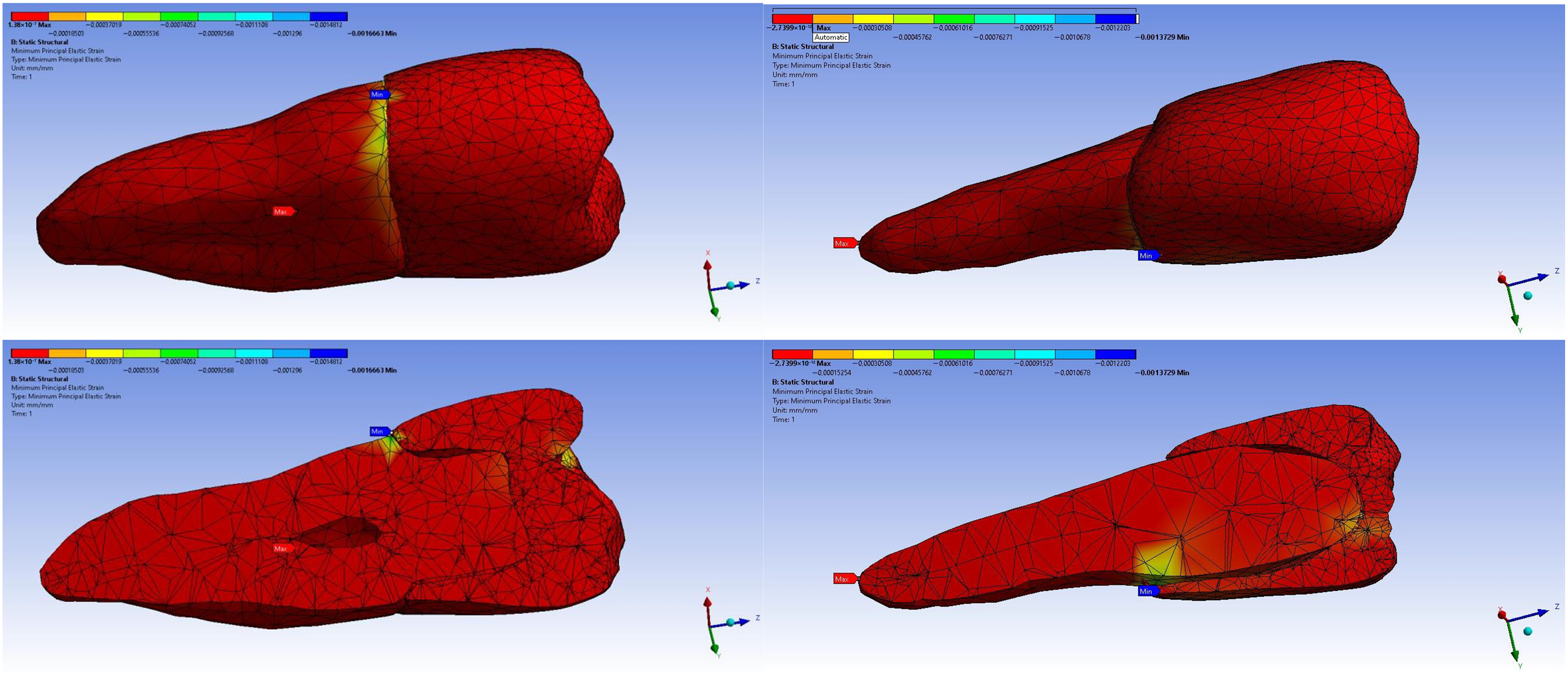Click bottom-right legend value −0.00015254
The width and height of the screenshot is (1568, 677).
[831, 372]
